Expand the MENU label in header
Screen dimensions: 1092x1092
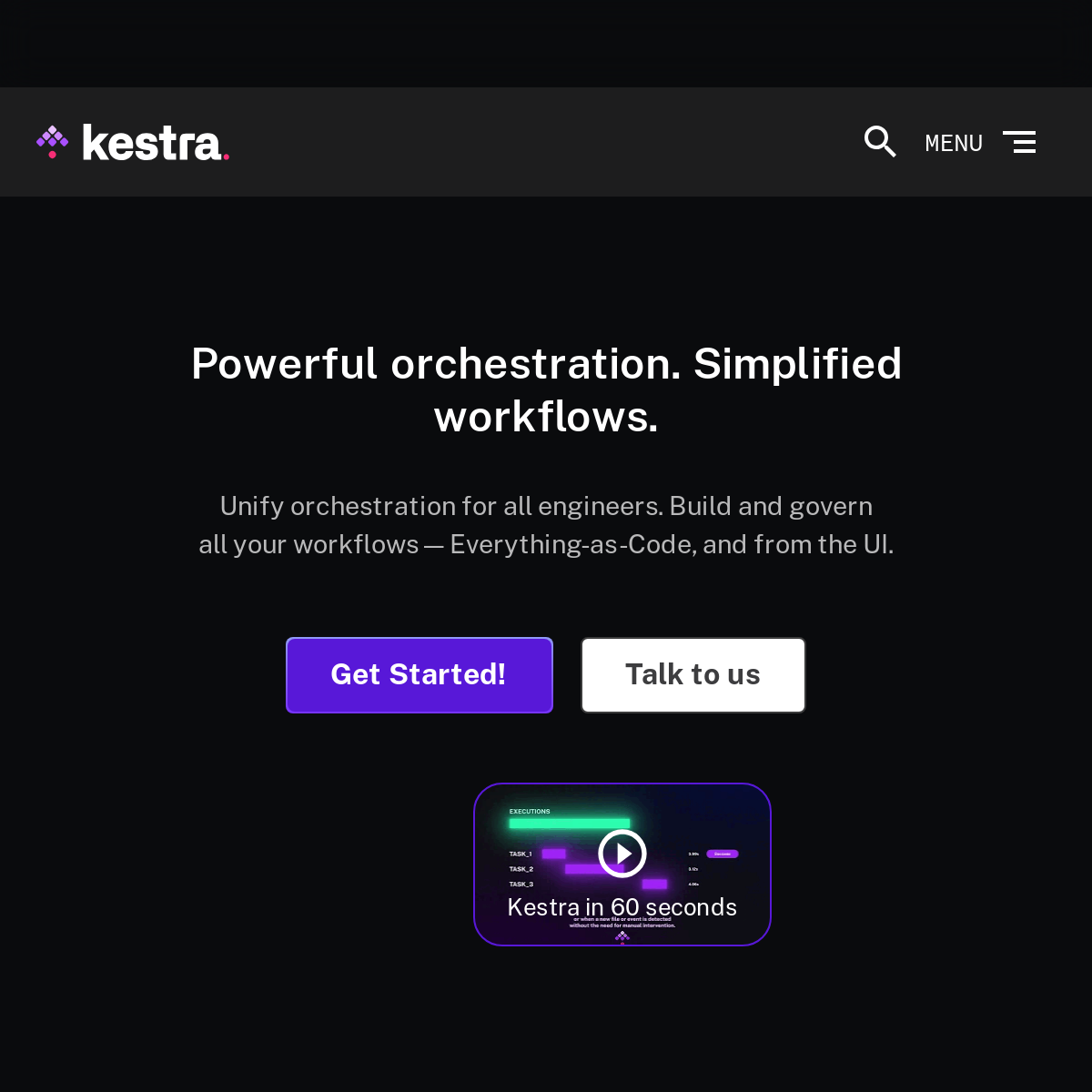click(954, 143)
